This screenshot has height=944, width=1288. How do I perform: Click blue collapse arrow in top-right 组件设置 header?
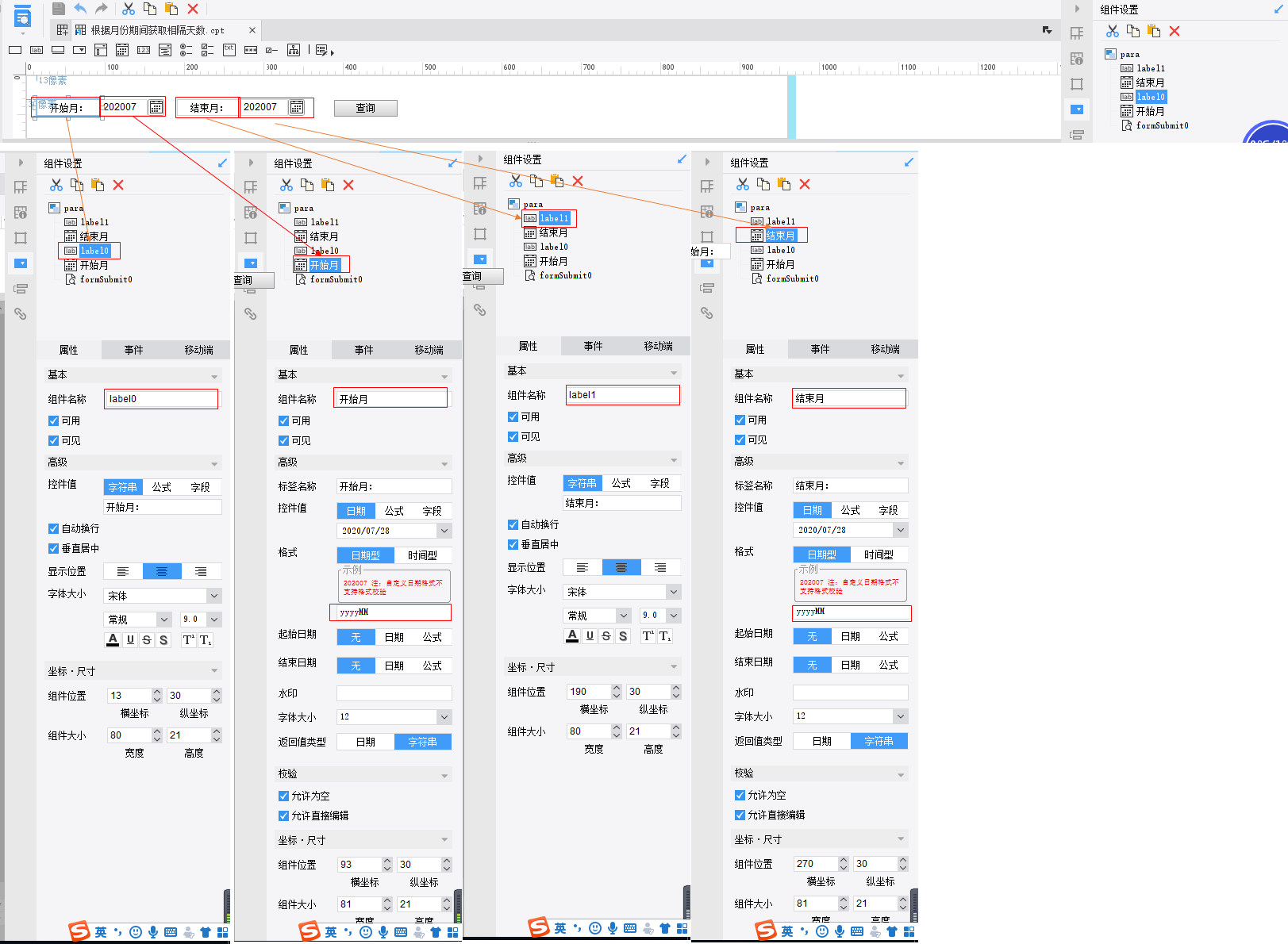pyautogui.click(x=1279, y=10)
